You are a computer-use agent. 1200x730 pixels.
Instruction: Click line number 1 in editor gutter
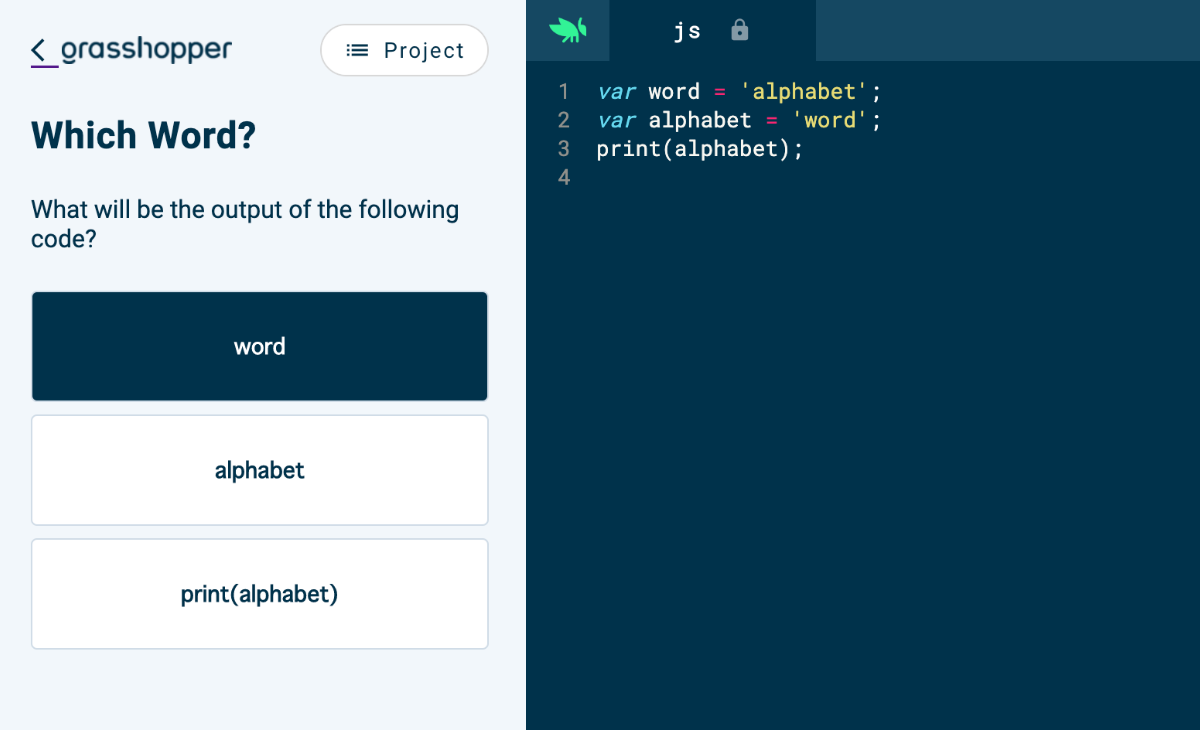(564, 92)
